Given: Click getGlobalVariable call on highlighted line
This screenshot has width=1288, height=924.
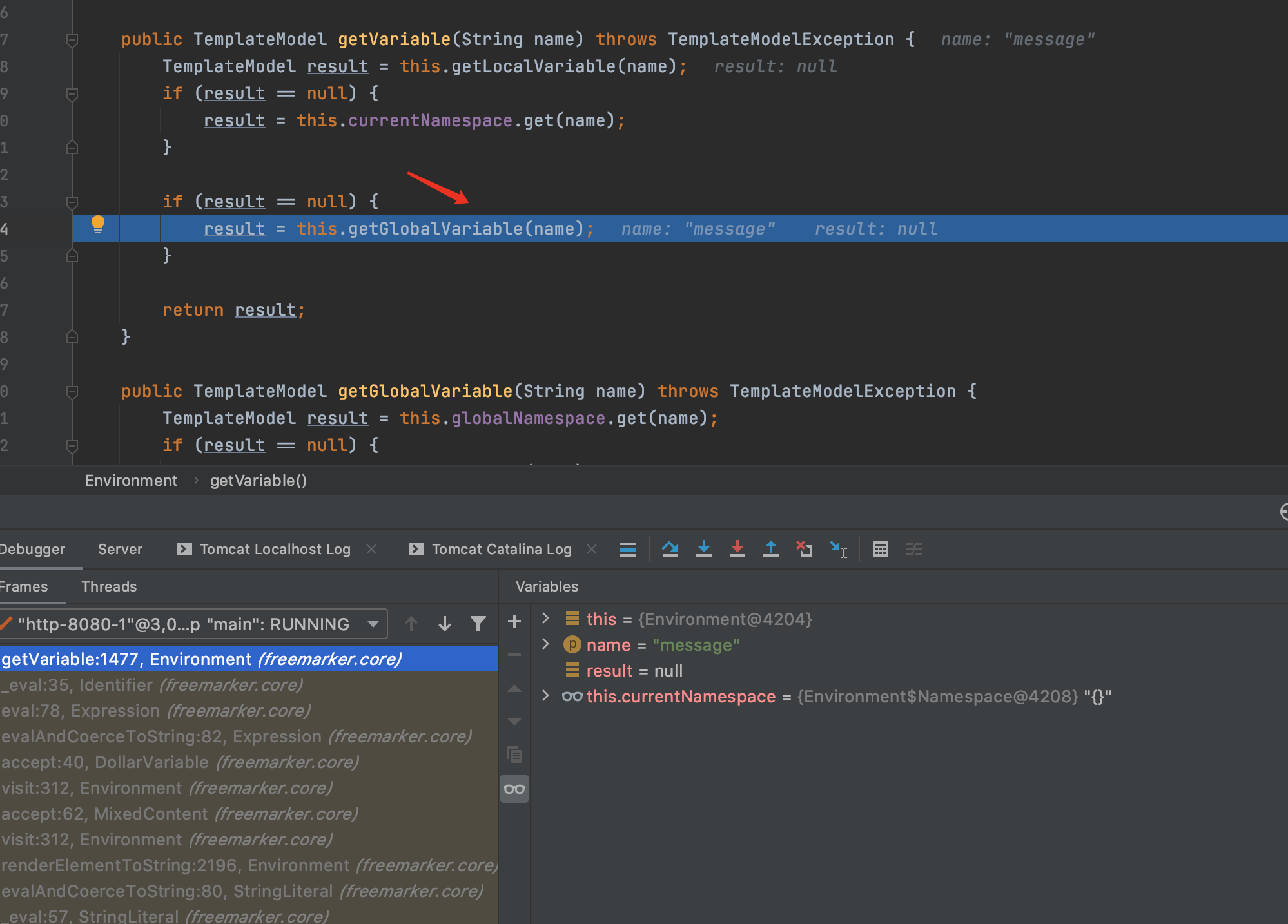Looking at the screenshot, I should pos(435,229).
